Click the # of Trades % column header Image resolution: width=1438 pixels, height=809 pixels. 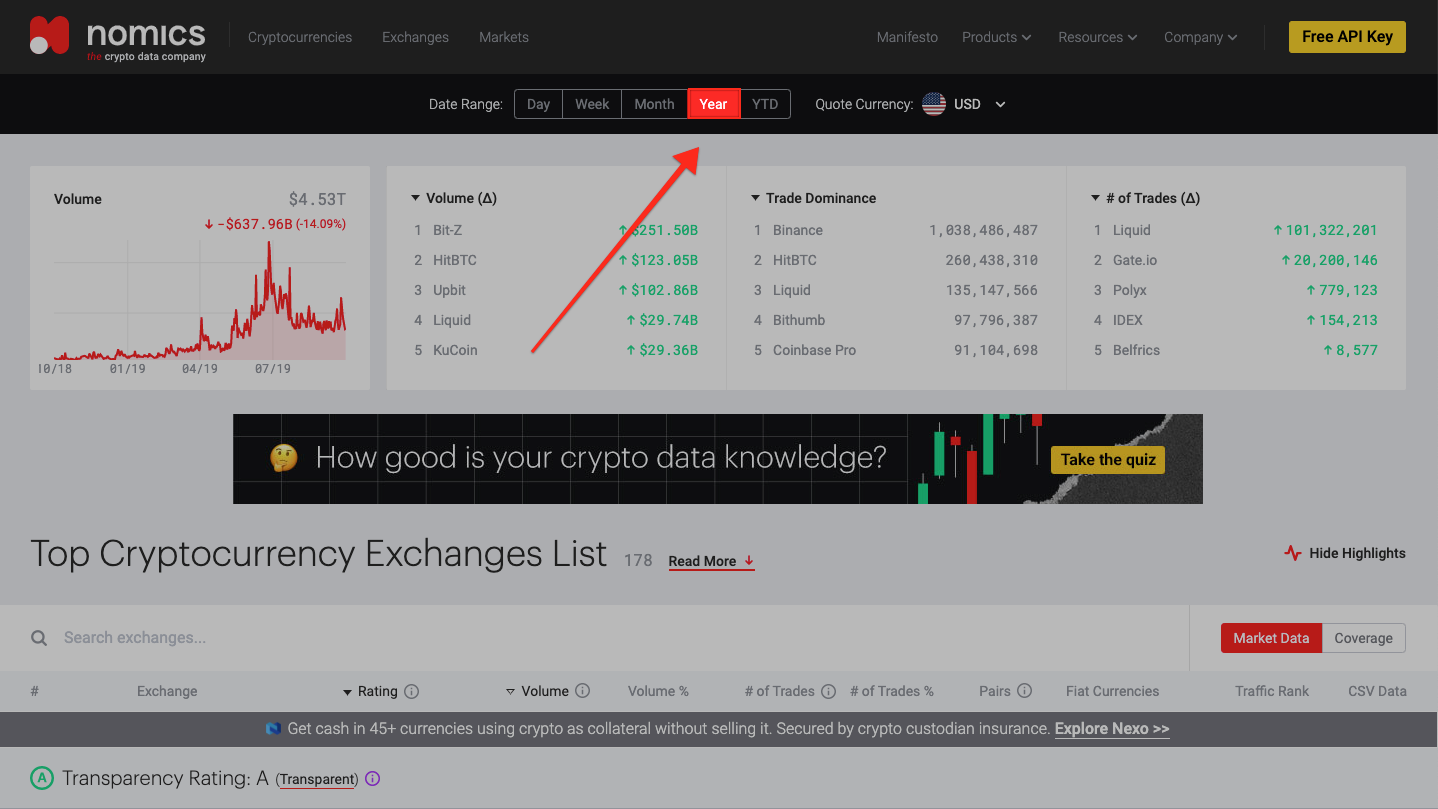point(891,691)
